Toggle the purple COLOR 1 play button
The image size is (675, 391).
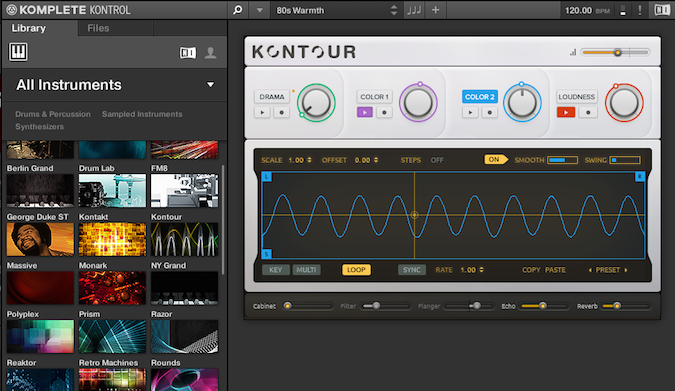click(365, 112)
